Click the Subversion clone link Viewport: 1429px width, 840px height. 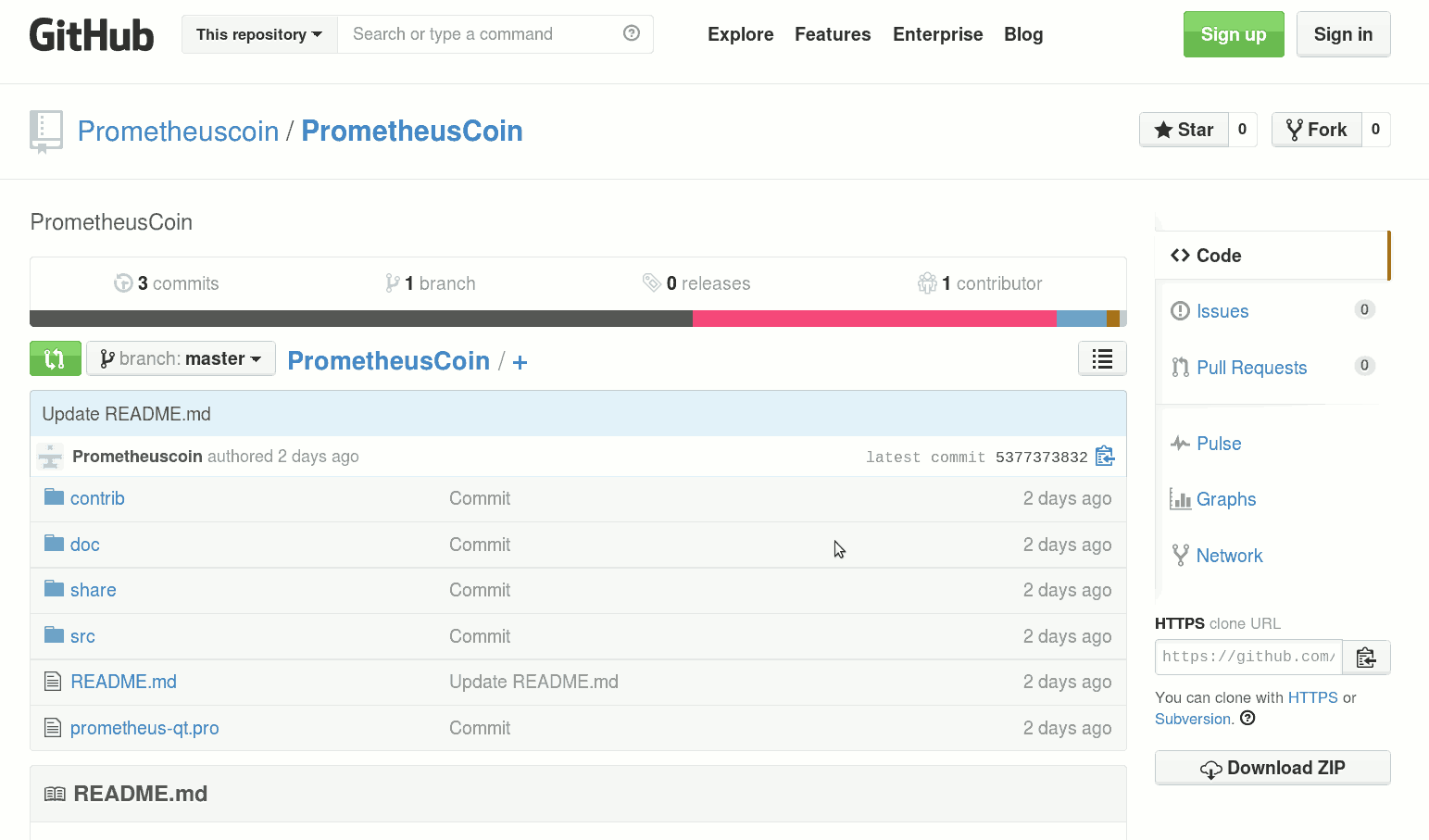(1193, 719)
